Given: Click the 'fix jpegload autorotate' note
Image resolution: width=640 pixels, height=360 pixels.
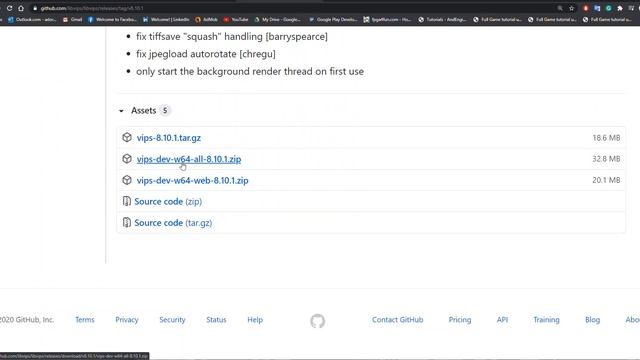Looking at the screenshot, I should pyautogui.click(x=206, y=54).
